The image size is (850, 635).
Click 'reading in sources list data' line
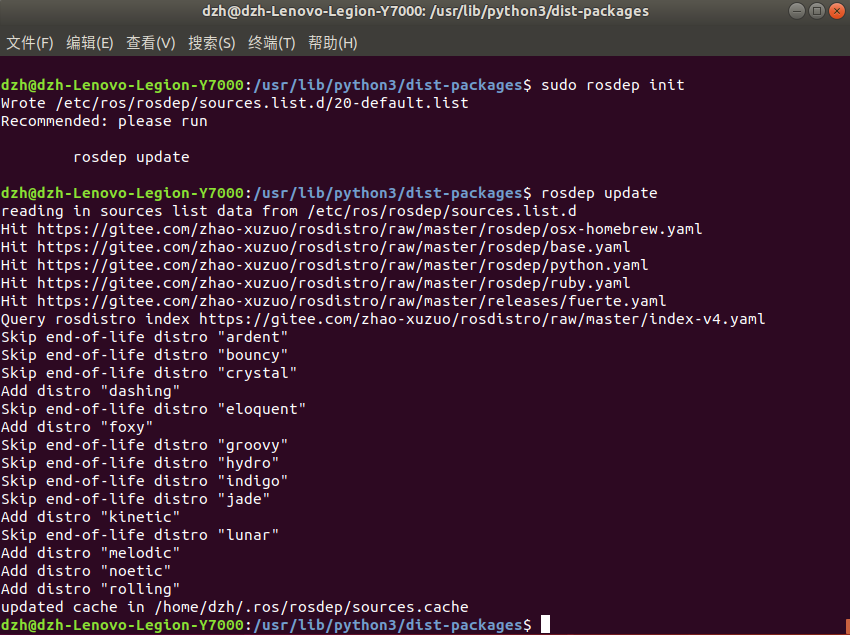click(x=289, y=210)
